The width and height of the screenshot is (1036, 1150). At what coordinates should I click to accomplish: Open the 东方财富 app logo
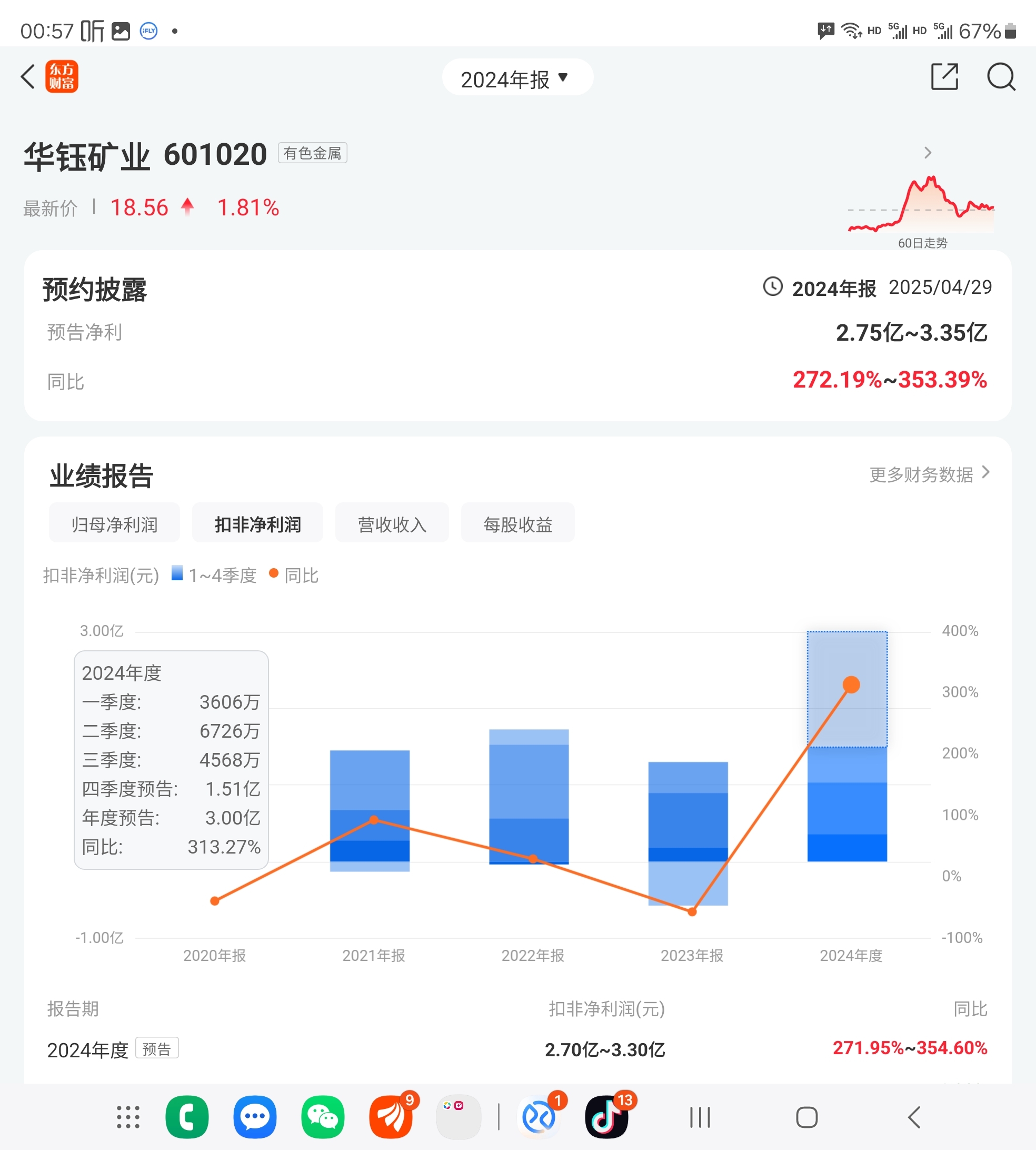coord(62,76)
